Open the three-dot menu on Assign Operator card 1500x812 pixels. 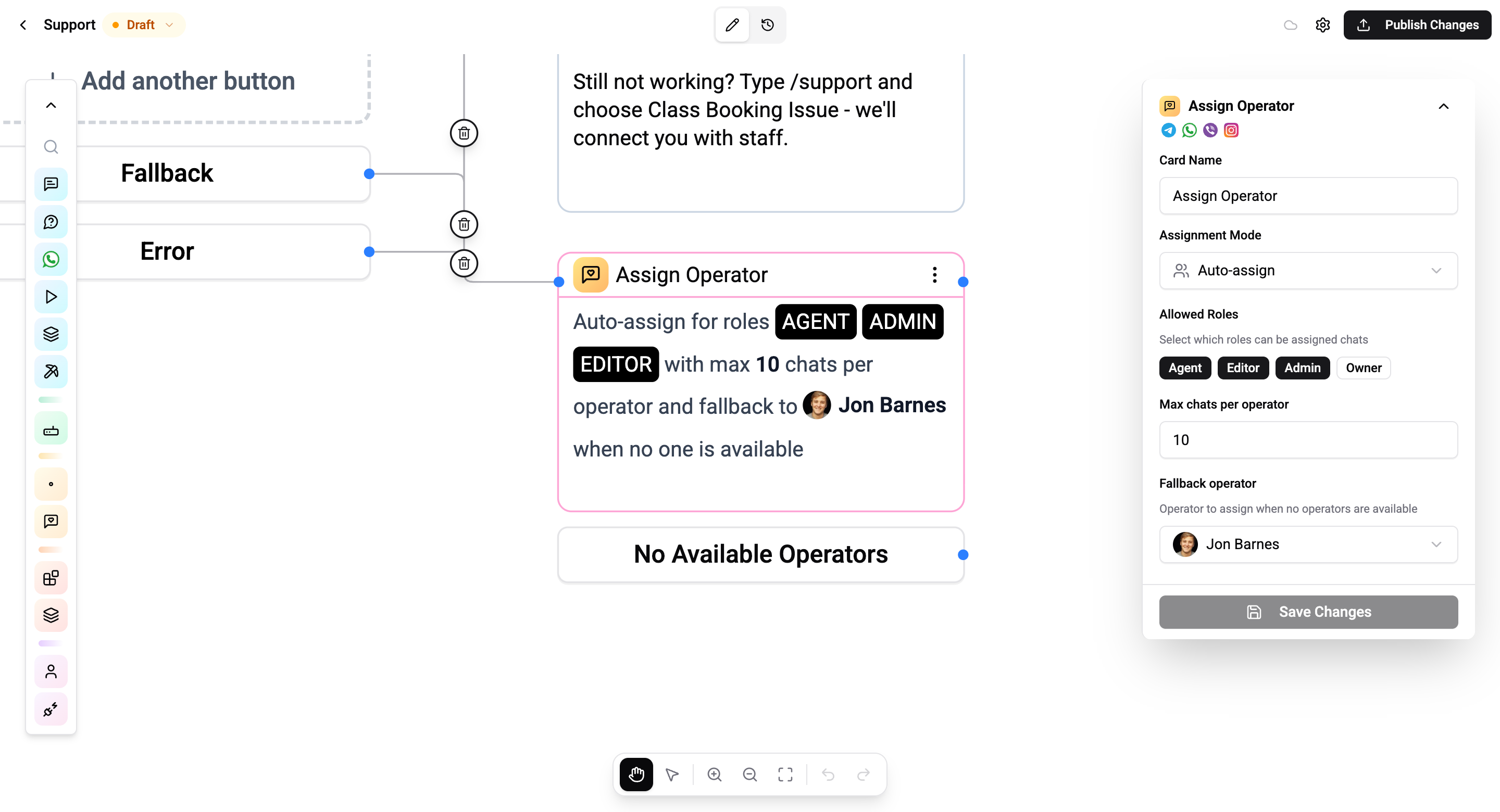point(934,275)
